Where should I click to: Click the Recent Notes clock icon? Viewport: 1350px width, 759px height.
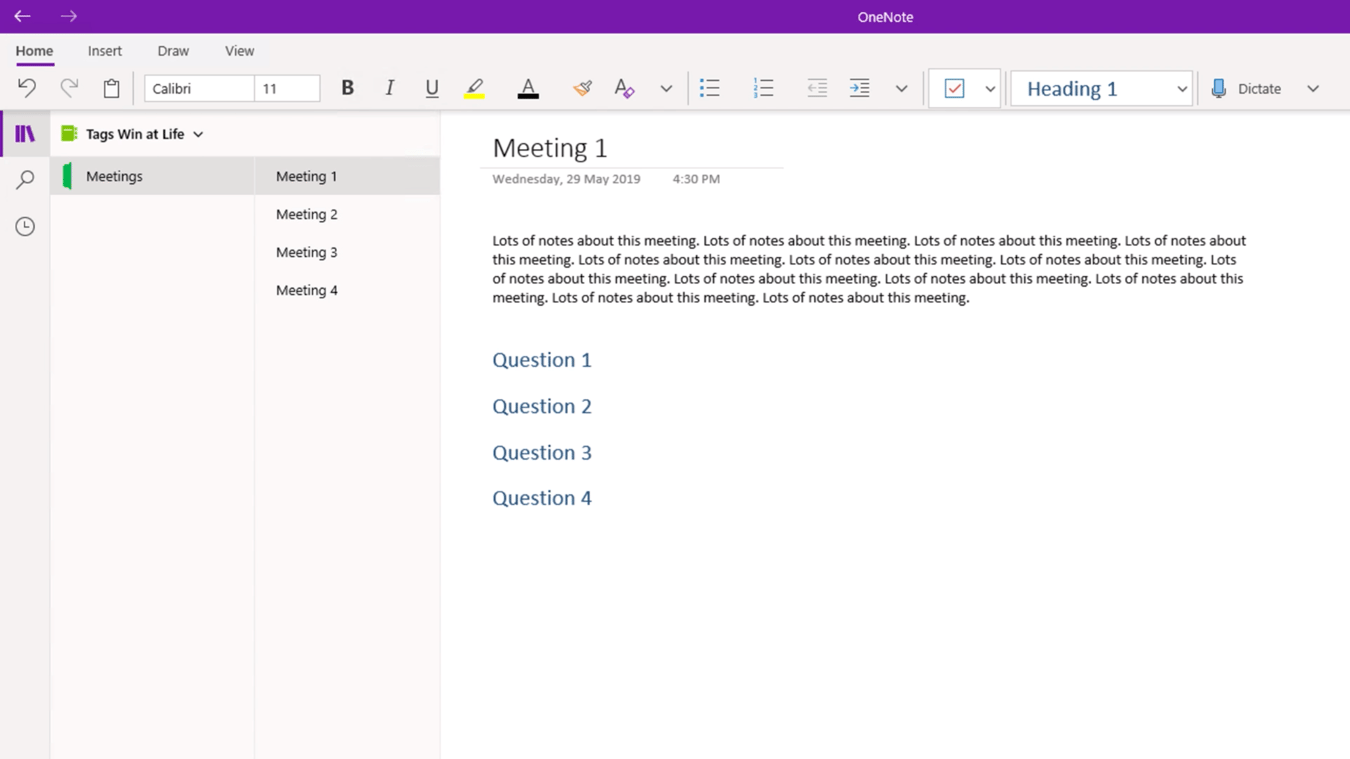click(25, 226)
